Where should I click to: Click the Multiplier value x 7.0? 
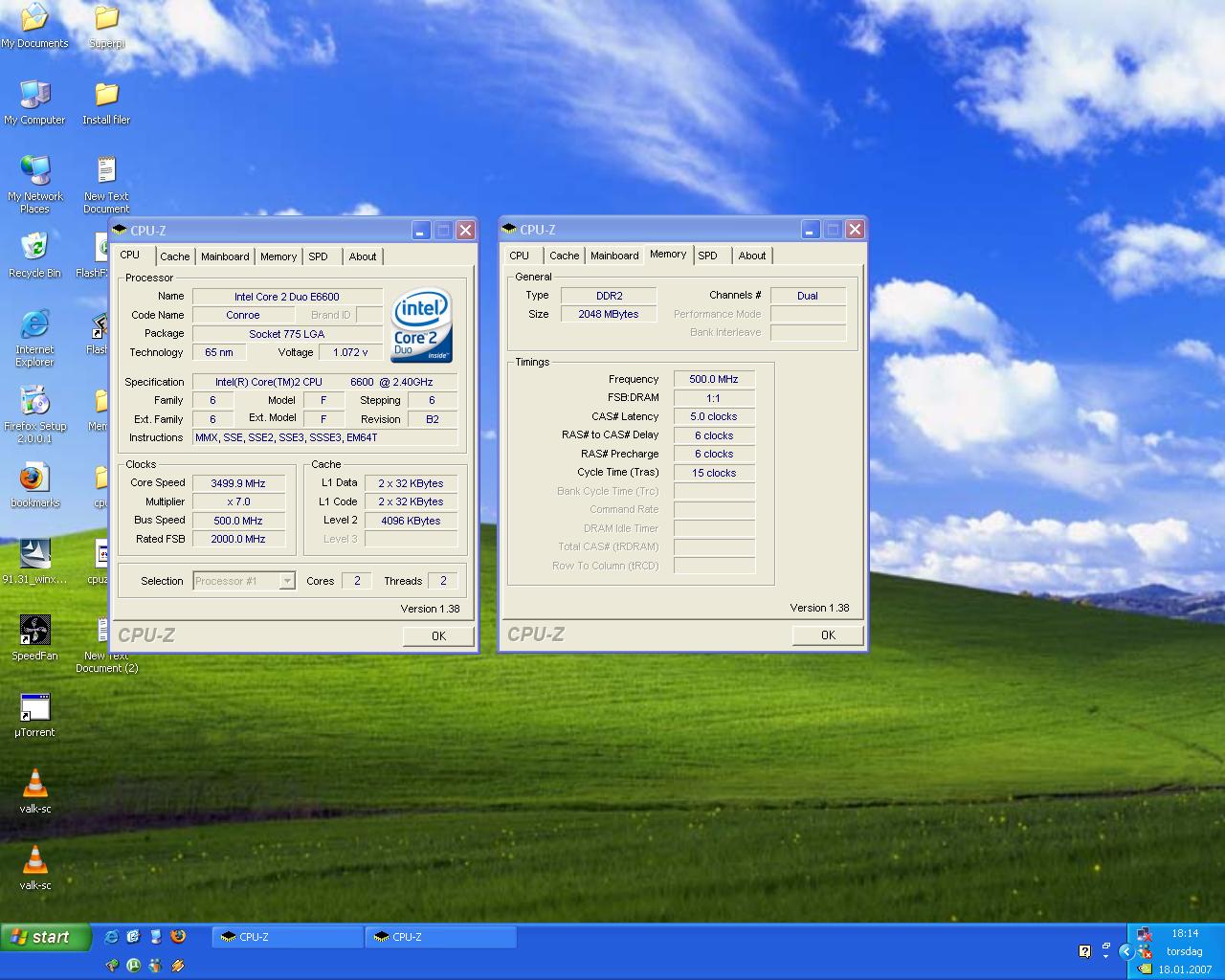tap(238, 501)
